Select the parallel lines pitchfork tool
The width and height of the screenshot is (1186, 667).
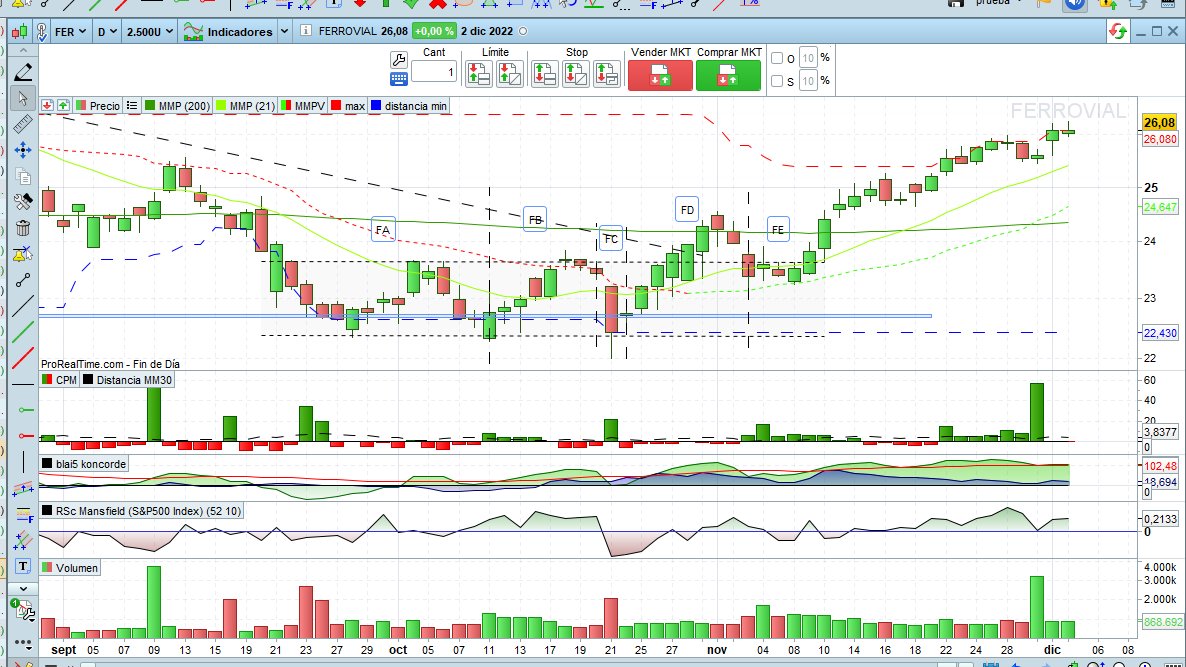point(23,541)
